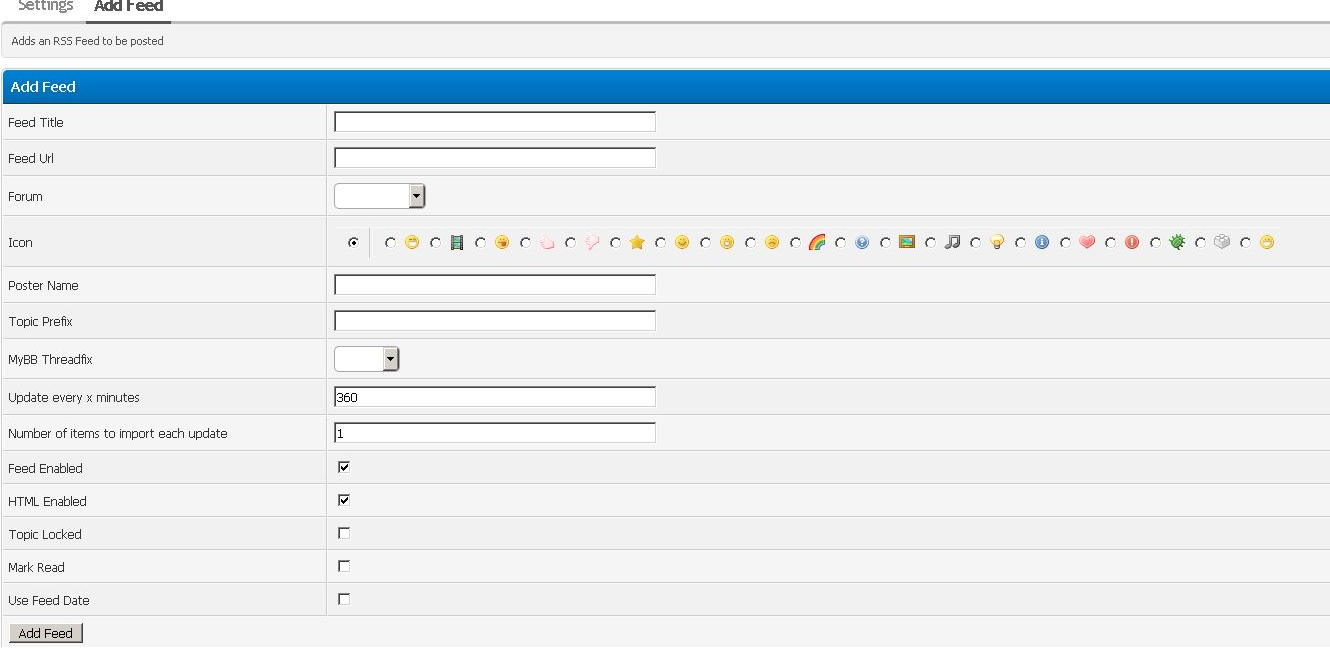This screenshot has width=1330, height=649.
Task: Select the first 'no icon' radio button
Action: pos(353,243)
